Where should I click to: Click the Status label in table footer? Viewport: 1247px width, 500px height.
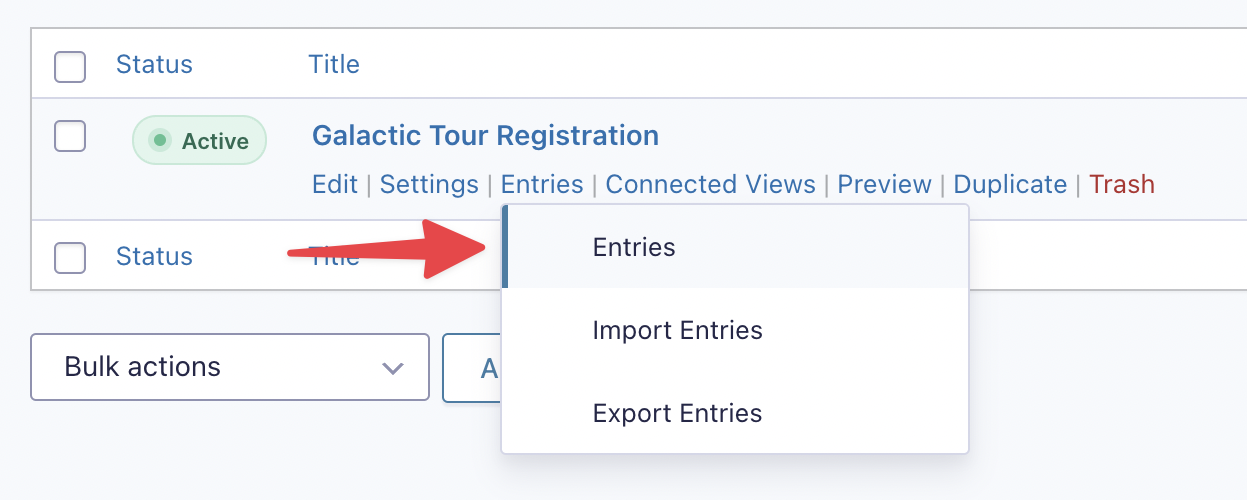point(154,257)
